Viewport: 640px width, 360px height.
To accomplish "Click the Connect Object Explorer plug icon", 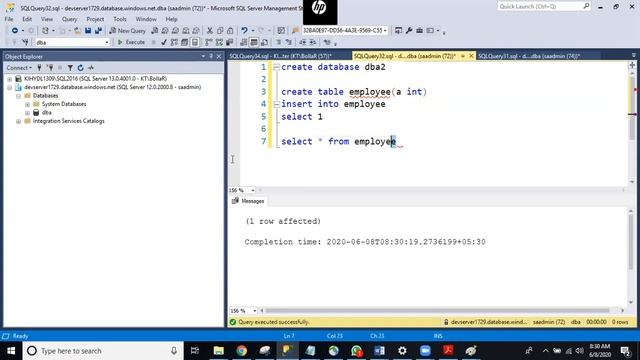I will pos(39,68).
